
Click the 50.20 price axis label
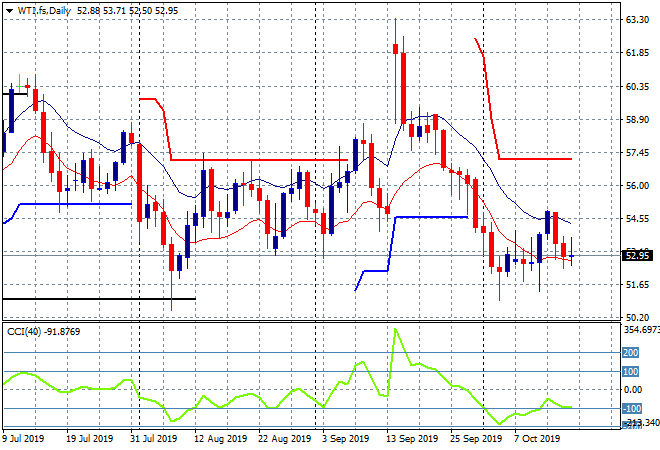click(637, 318)
